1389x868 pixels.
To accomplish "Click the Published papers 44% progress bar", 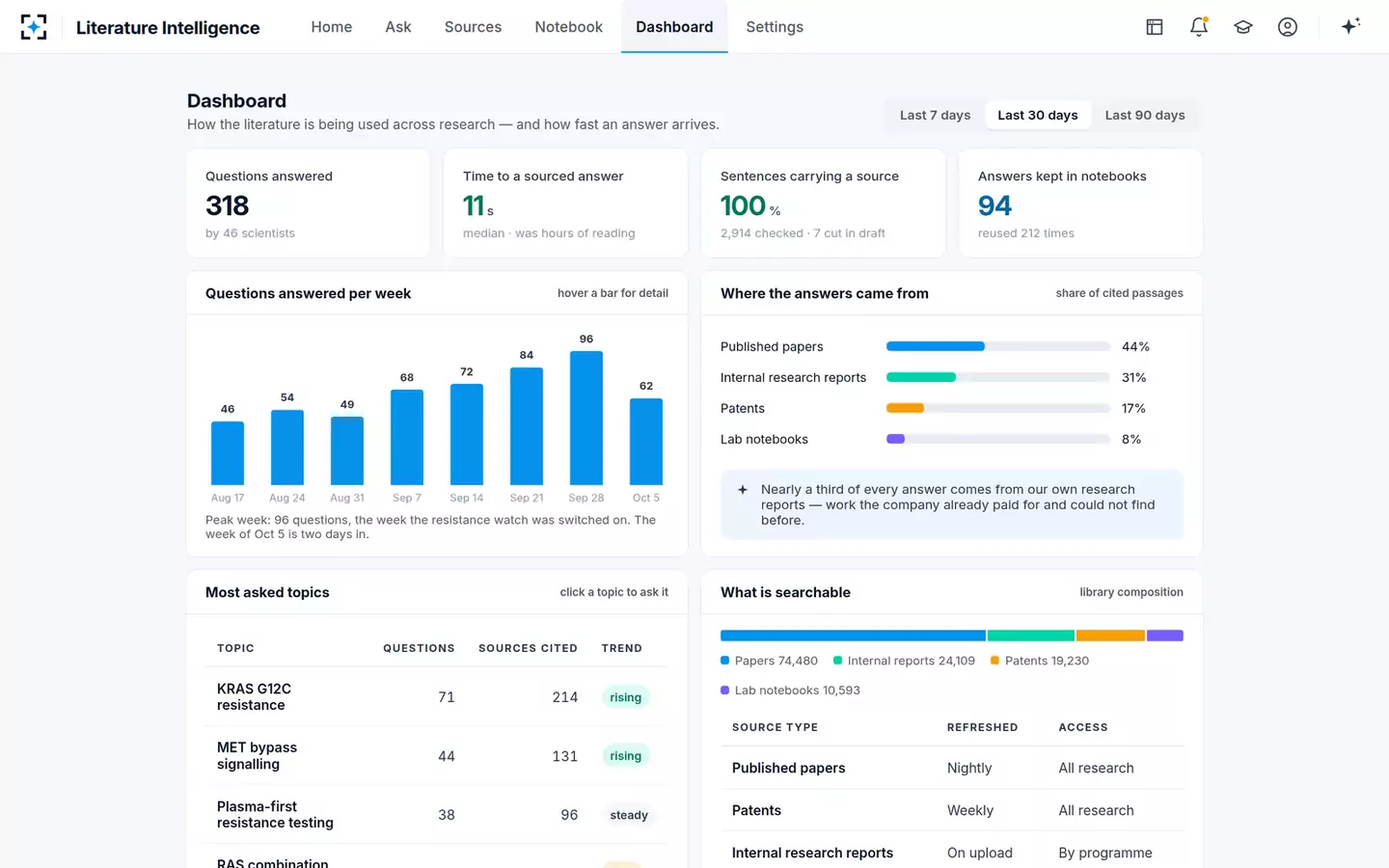I will pyautogui.click(x=998, y=346).
